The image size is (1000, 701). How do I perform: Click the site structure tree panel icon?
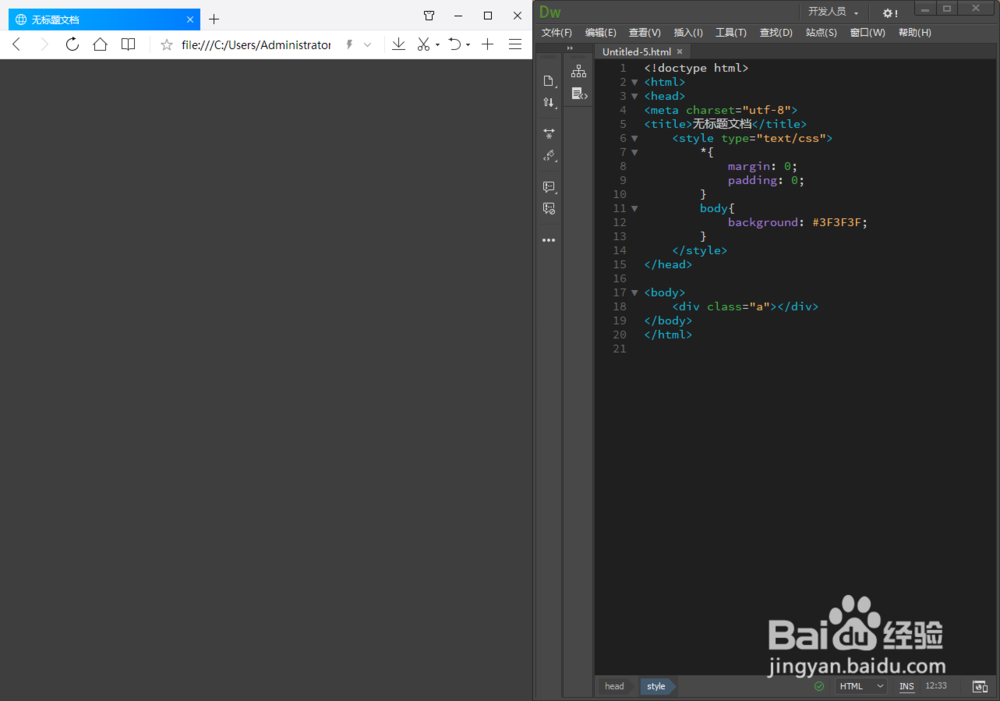pyautogui.click(x=578, y=71)
